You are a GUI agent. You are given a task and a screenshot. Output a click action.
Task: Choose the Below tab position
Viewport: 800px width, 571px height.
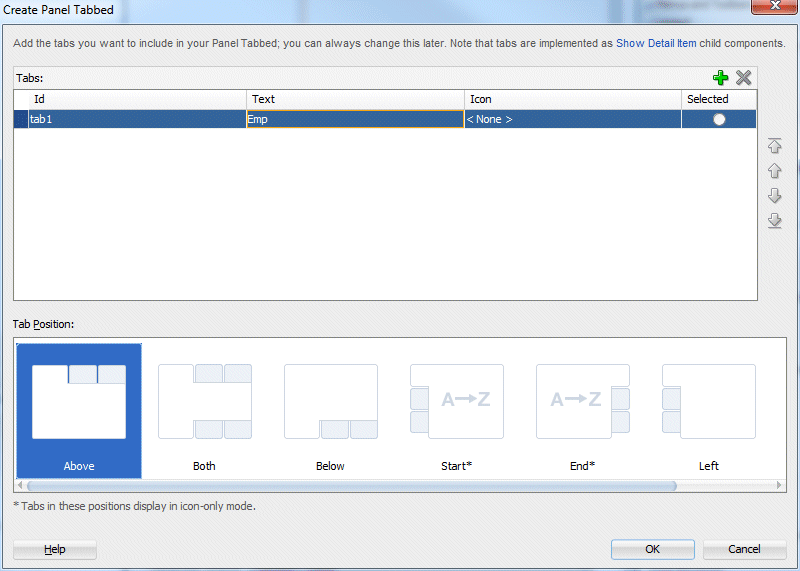[x=331, y=411]
